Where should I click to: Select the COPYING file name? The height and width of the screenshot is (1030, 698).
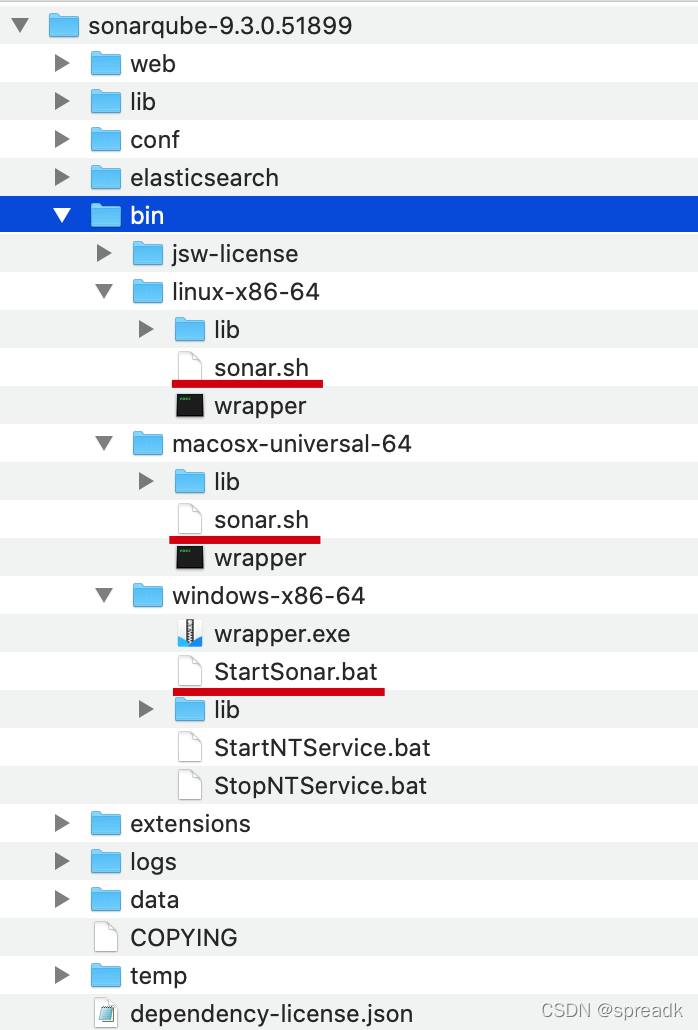[184, 938]
